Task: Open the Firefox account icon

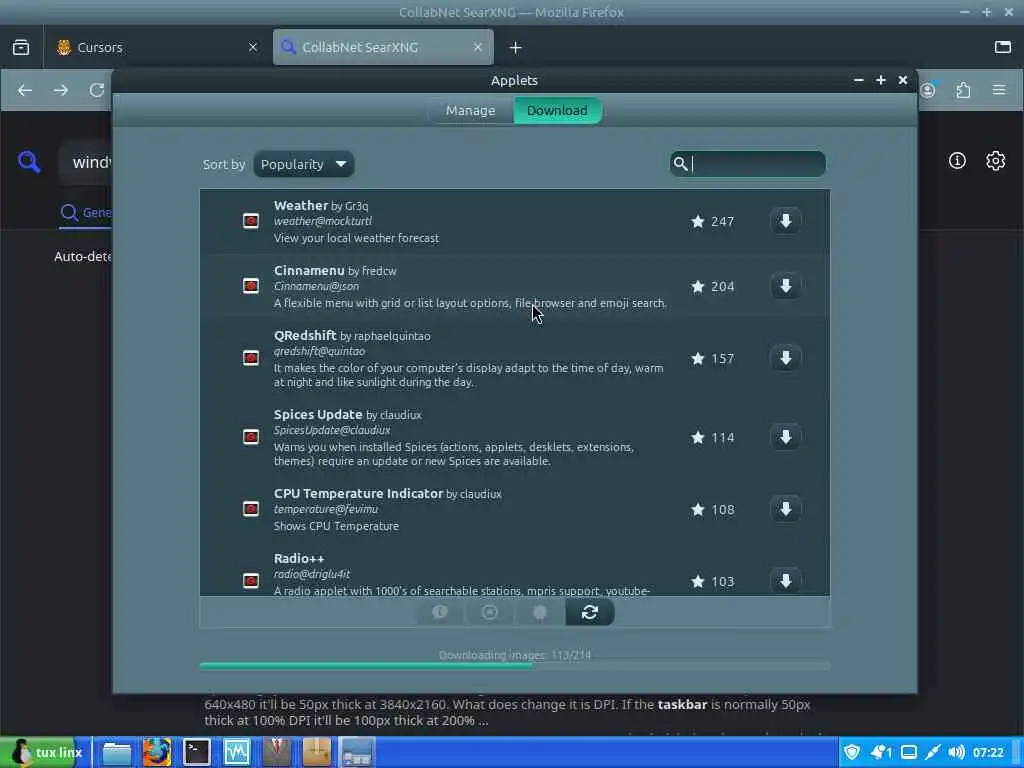Action: click(x=928, y=90)
